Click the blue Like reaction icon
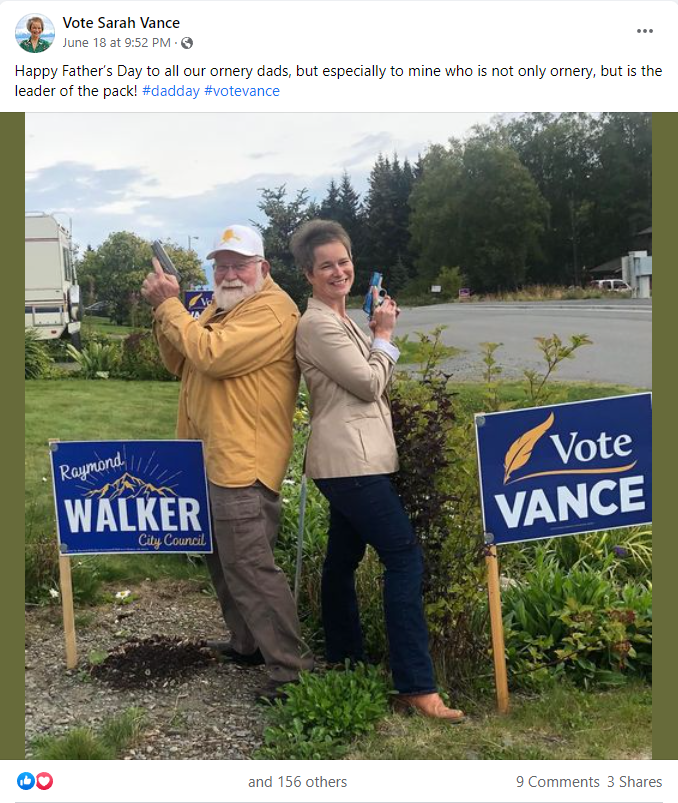 pos(26,781)
